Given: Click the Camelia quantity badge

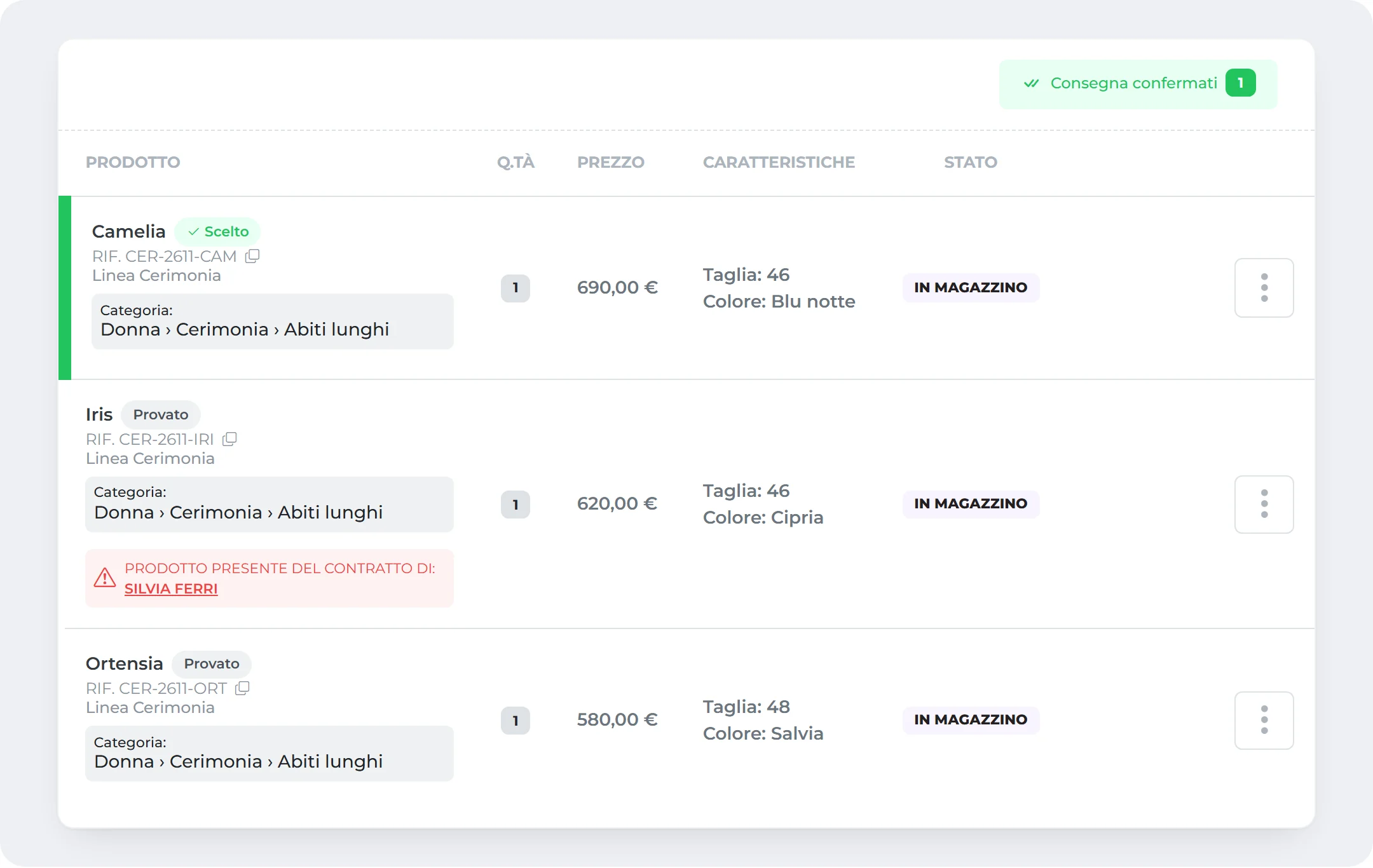Looking at the screenshot, I should point(516,288).
